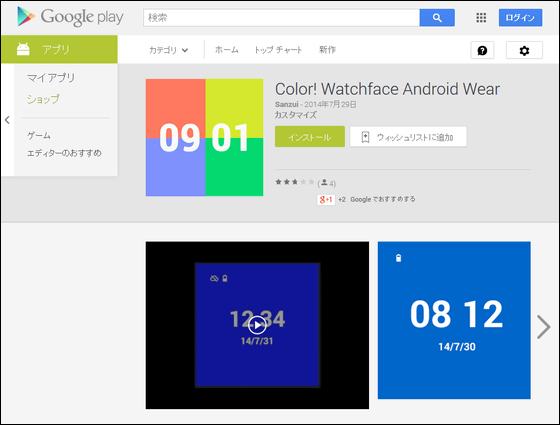Expand the カテゴリ dropdown
This screenshot has height=425, width=560.
click(x=168, y=50)
